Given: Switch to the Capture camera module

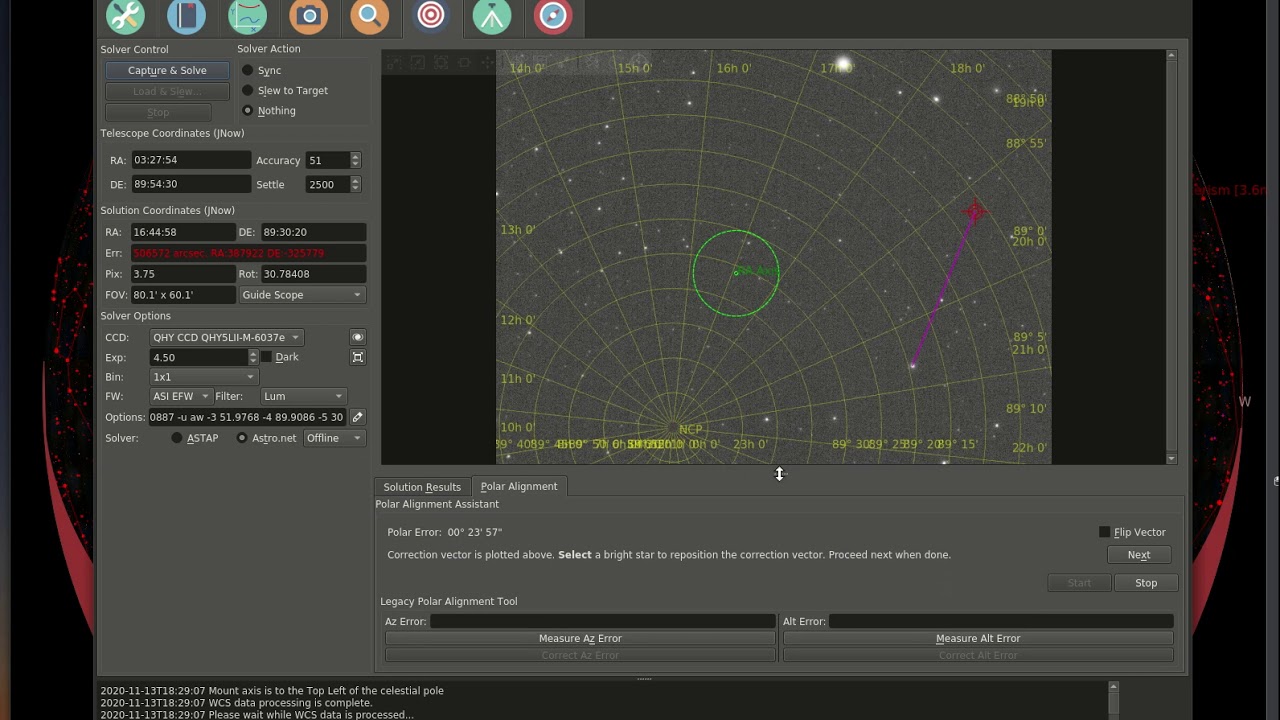Looking at the screenshot, I should [x=309, y=16].
